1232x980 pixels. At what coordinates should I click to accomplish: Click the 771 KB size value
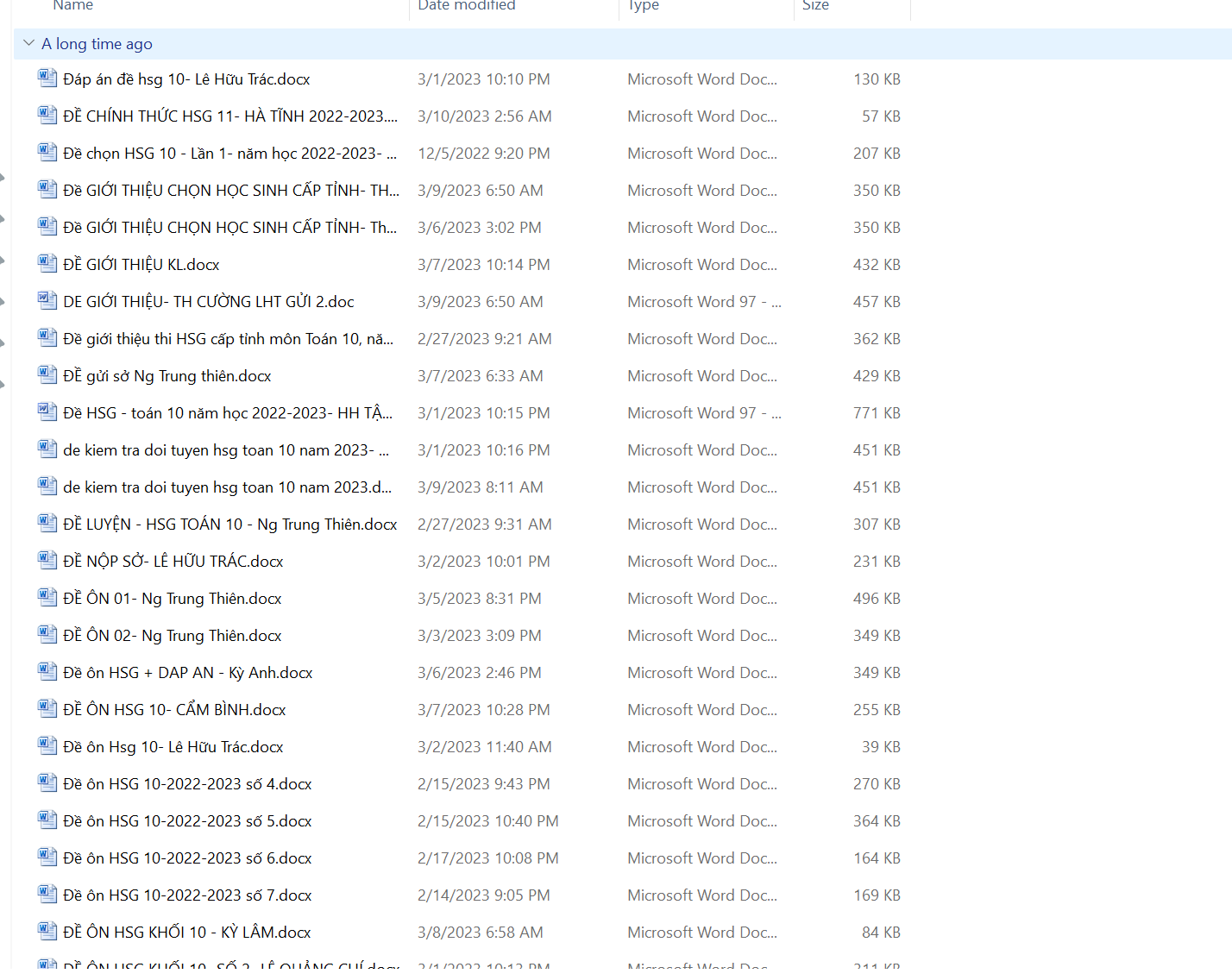[x=877, y=413]
